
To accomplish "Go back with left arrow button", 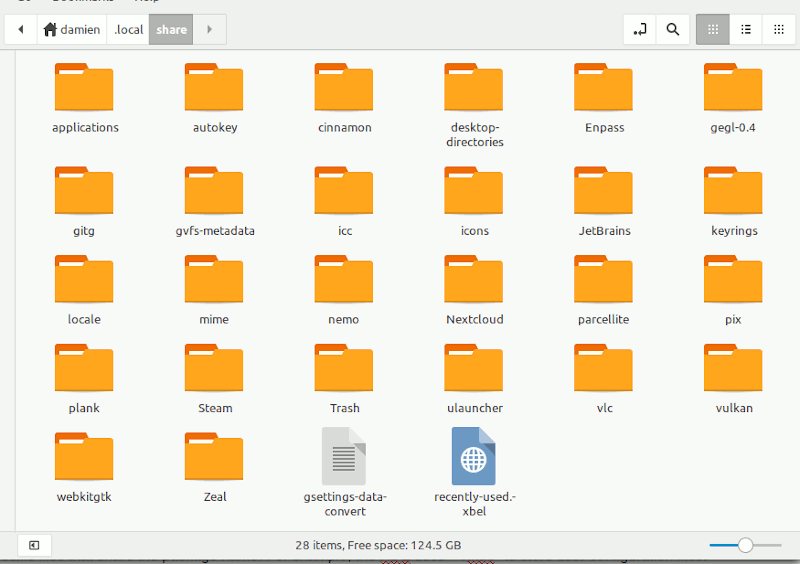I will 21,30.
